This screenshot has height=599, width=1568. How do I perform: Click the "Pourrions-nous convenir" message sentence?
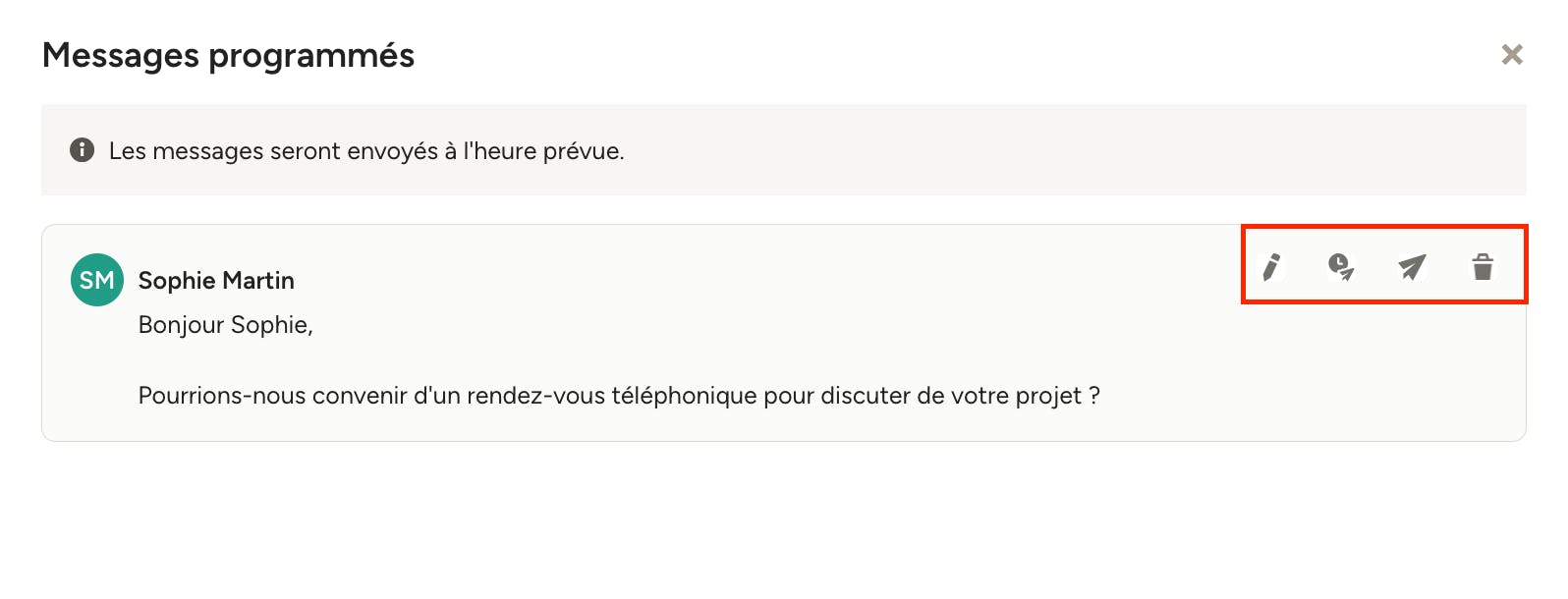pyautogui.click(x=619, y=396)
